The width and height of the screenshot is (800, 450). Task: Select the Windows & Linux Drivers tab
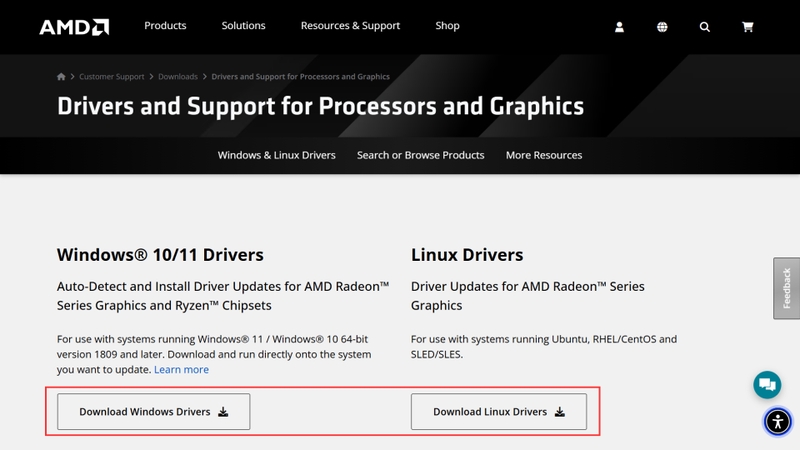tap(277, 155)
